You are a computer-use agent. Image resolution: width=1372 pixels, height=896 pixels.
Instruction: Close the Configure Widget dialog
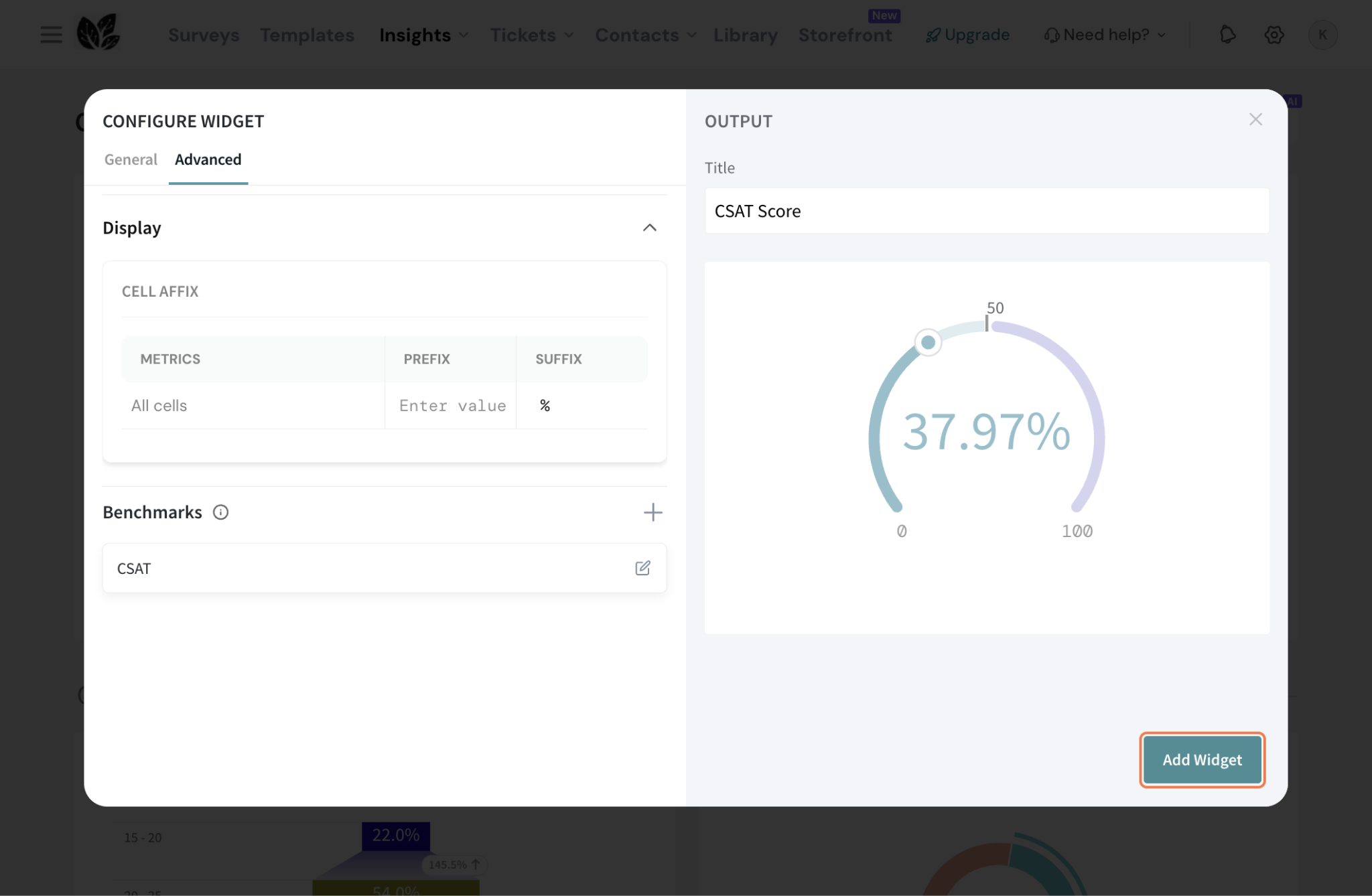point(1255,119)
